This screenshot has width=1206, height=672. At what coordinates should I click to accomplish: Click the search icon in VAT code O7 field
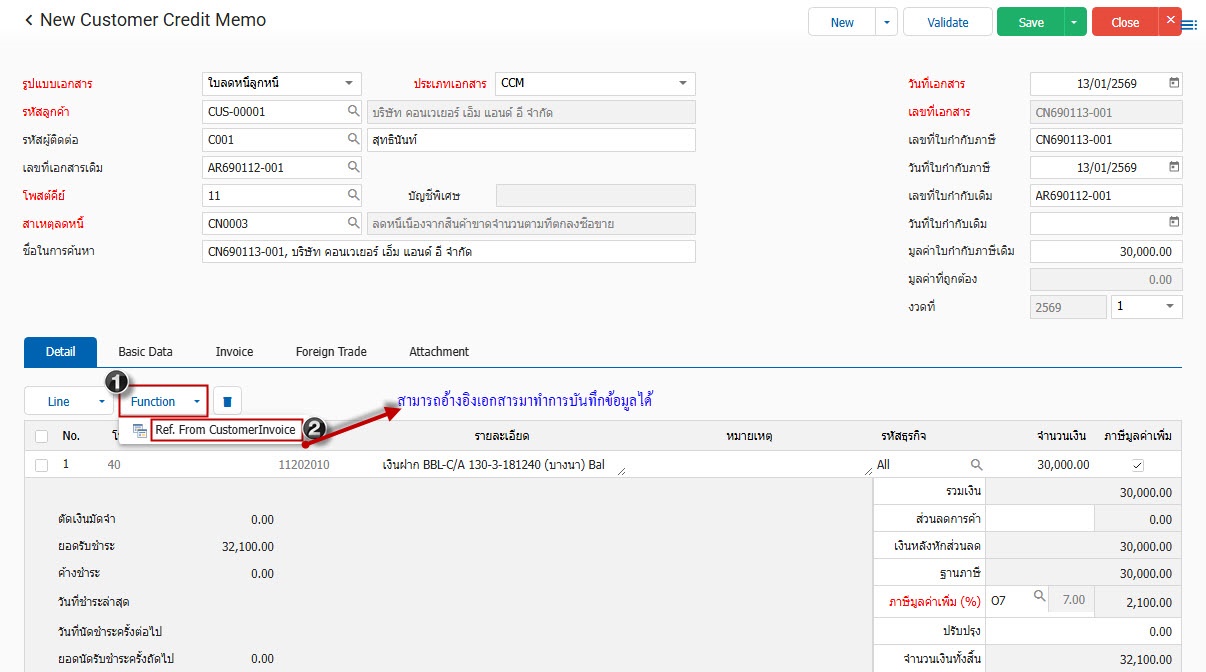click(1039, 597)
